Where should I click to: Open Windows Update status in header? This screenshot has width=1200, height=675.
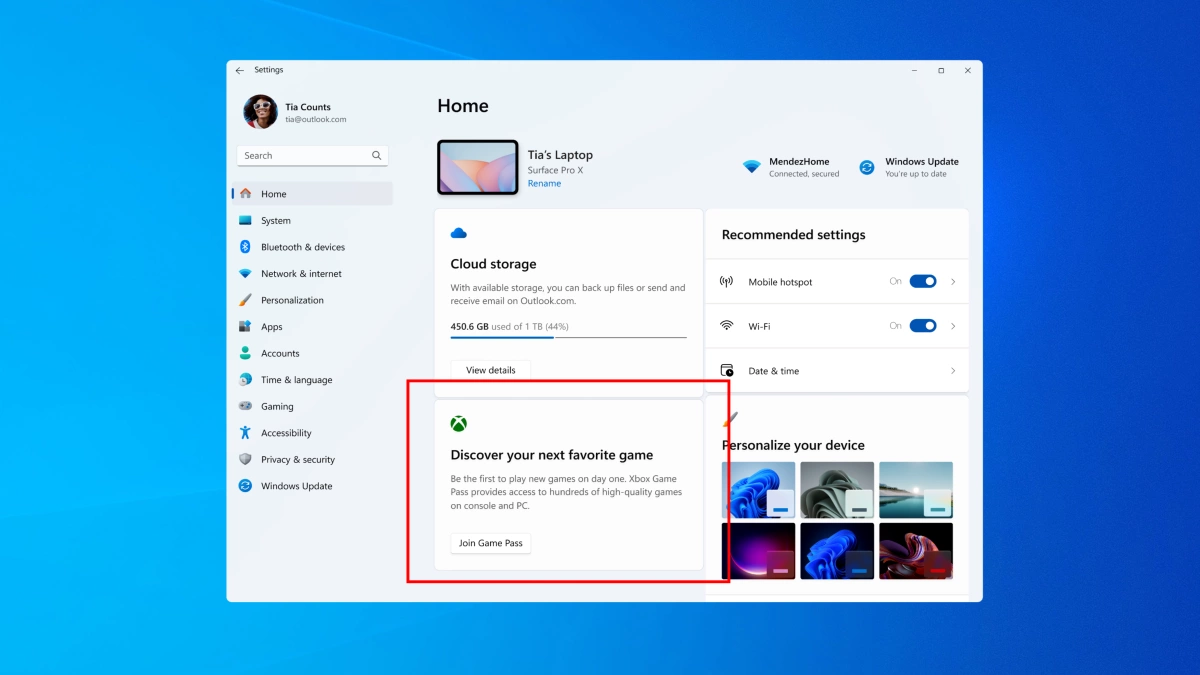tap(916, 174)
